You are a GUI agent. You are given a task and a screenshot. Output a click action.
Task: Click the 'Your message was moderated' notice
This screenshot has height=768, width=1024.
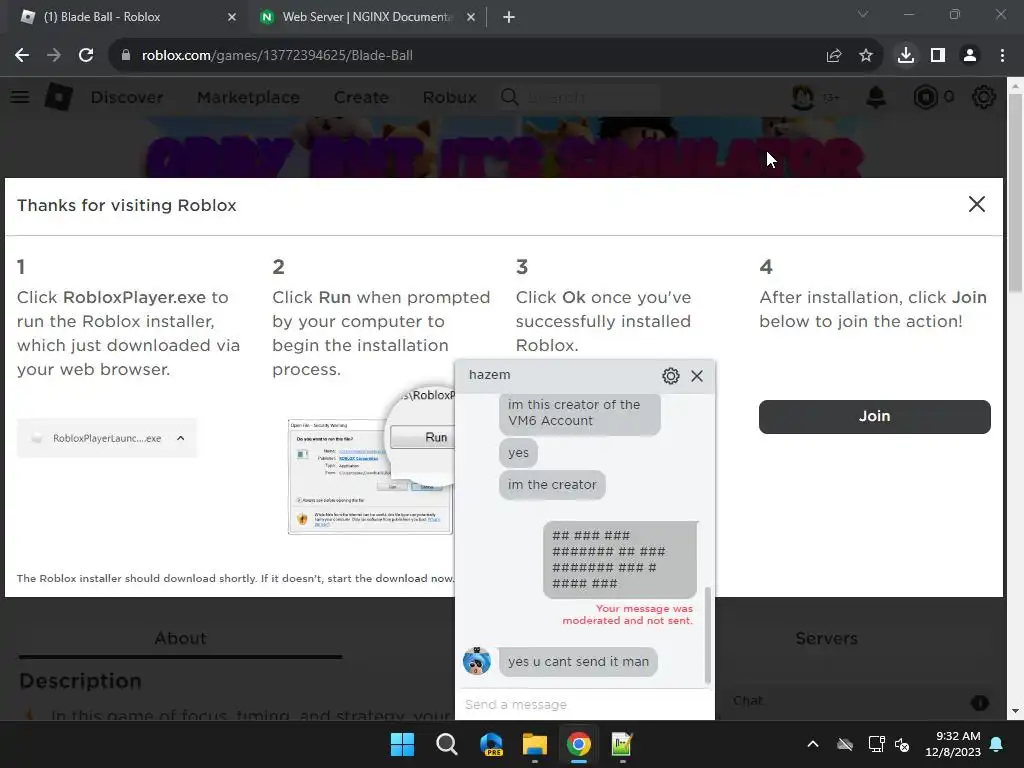628,615
